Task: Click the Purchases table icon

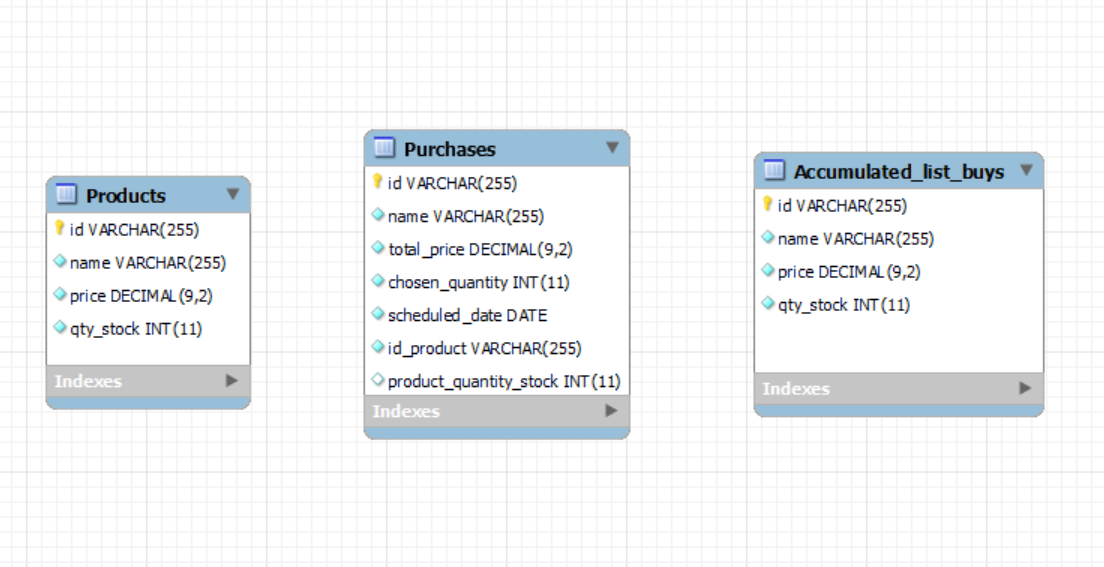Action: (x=384, y=147)
